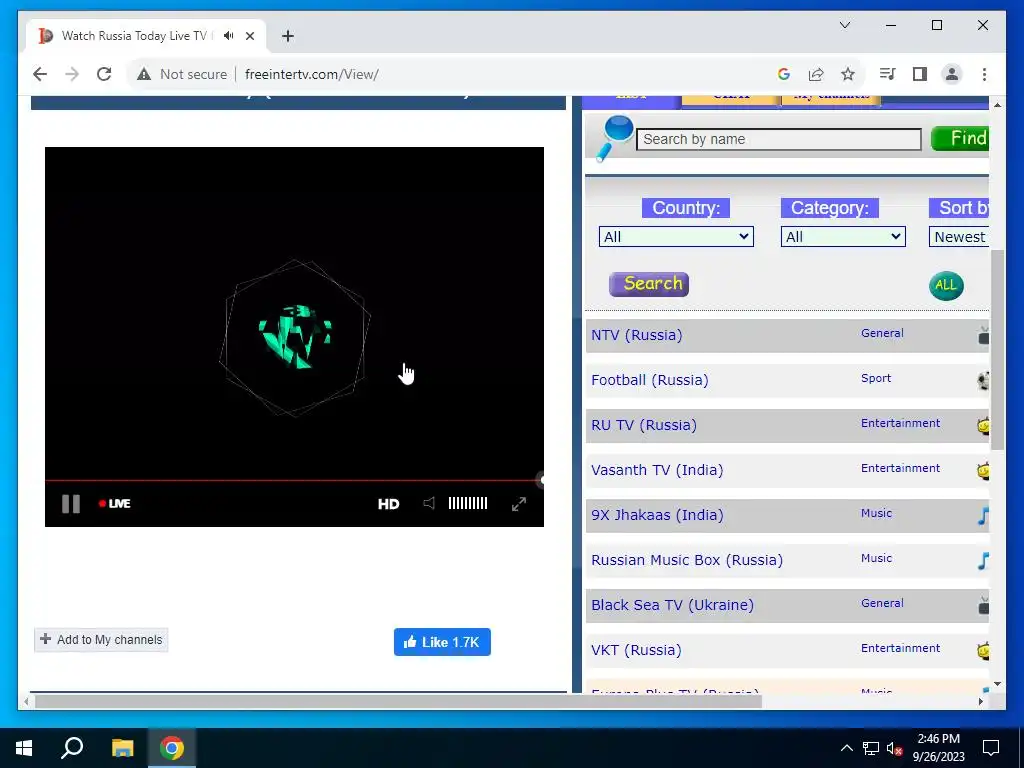Open media controls icon in toolbar
The height and width of the screenshot is (768, 1024).
point(887,74)
